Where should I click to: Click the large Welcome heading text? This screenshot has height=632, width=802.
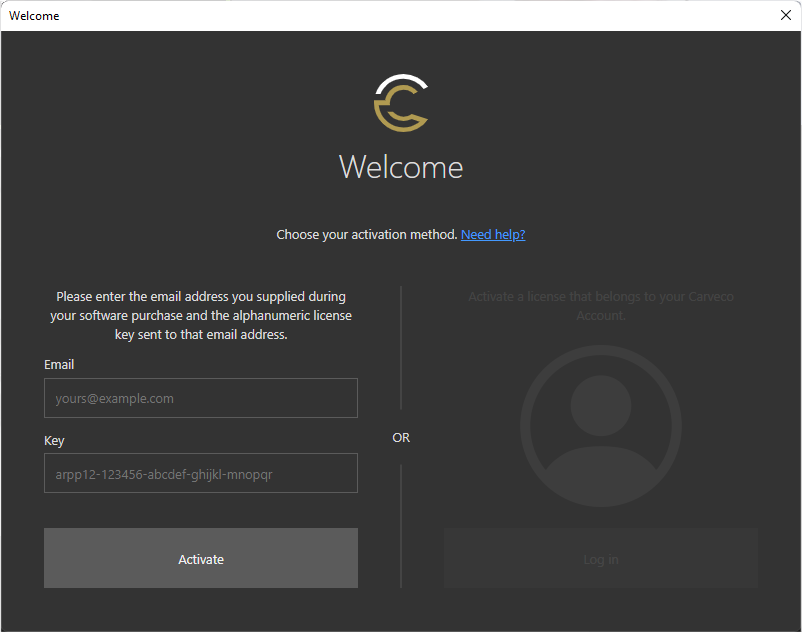click(x=401, y=167)
